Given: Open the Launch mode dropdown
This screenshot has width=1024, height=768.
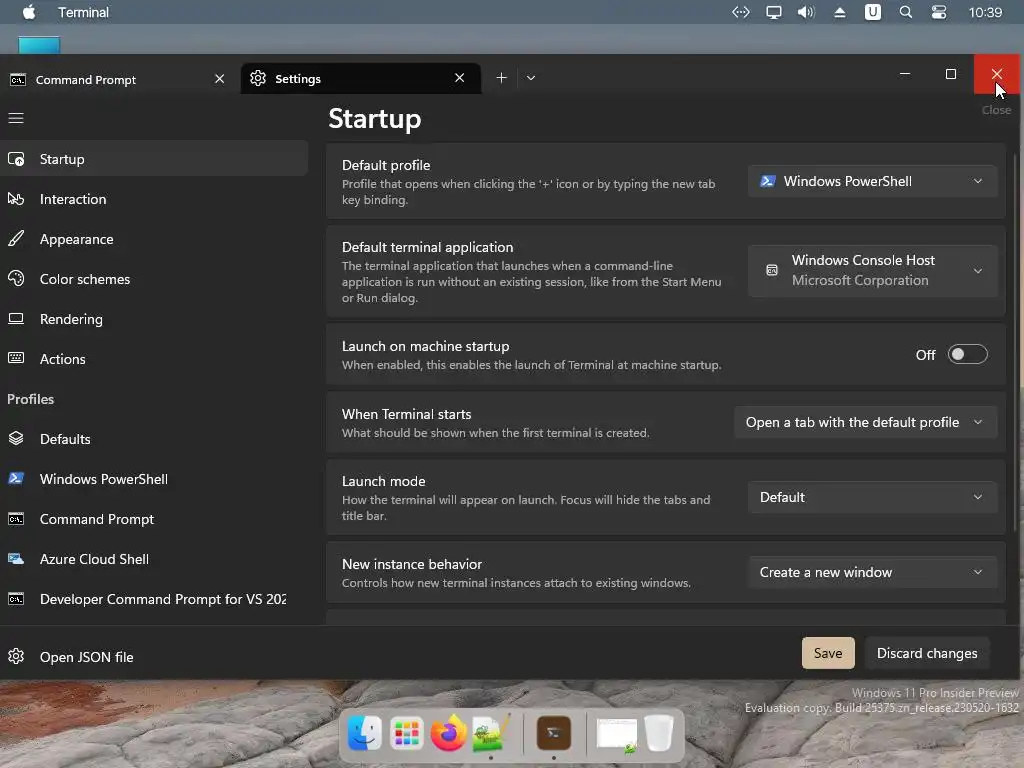Looking at the screenshot, I should (872, 497).
